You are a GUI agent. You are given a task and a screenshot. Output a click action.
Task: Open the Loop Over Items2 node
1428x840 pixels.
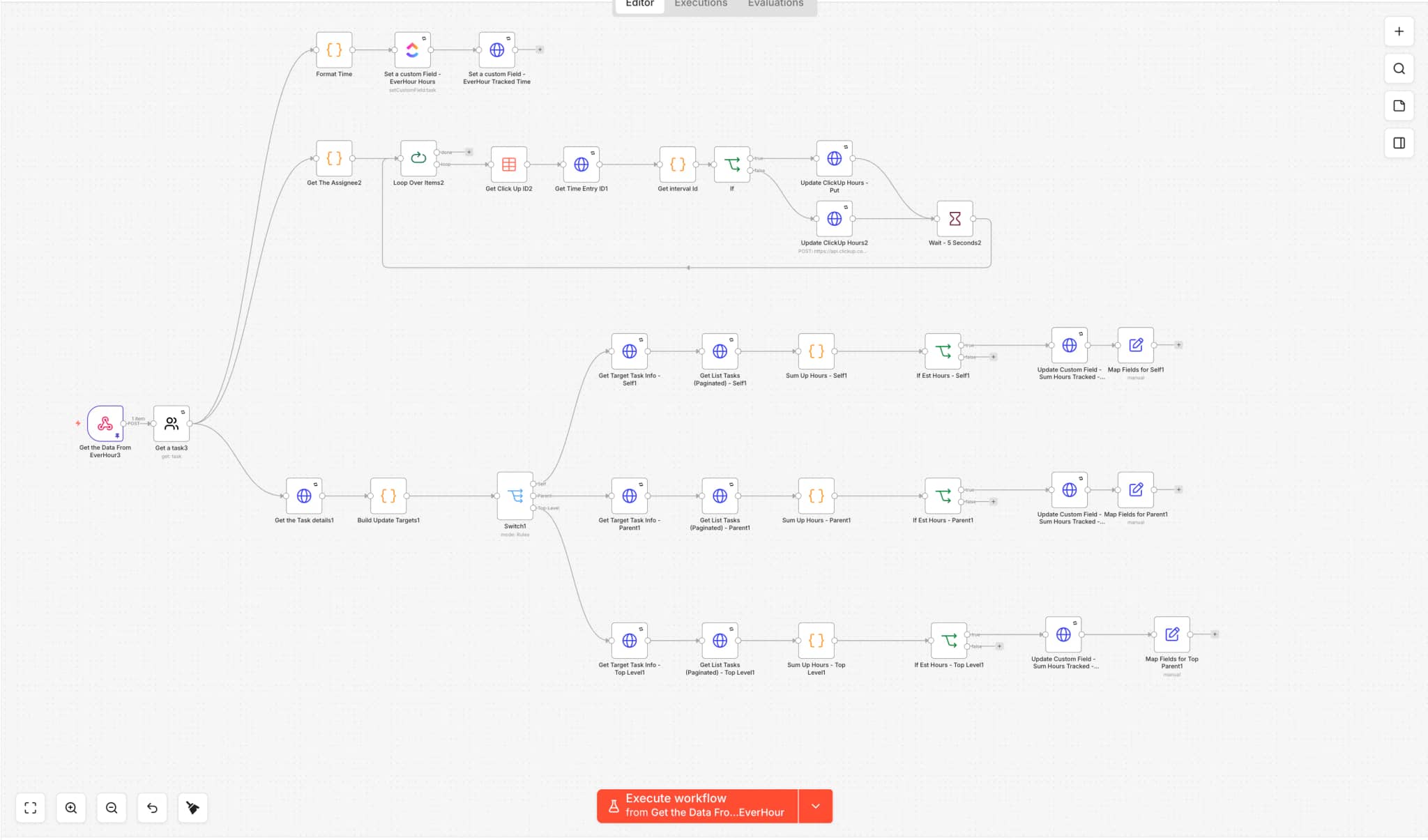click(418, 158)
